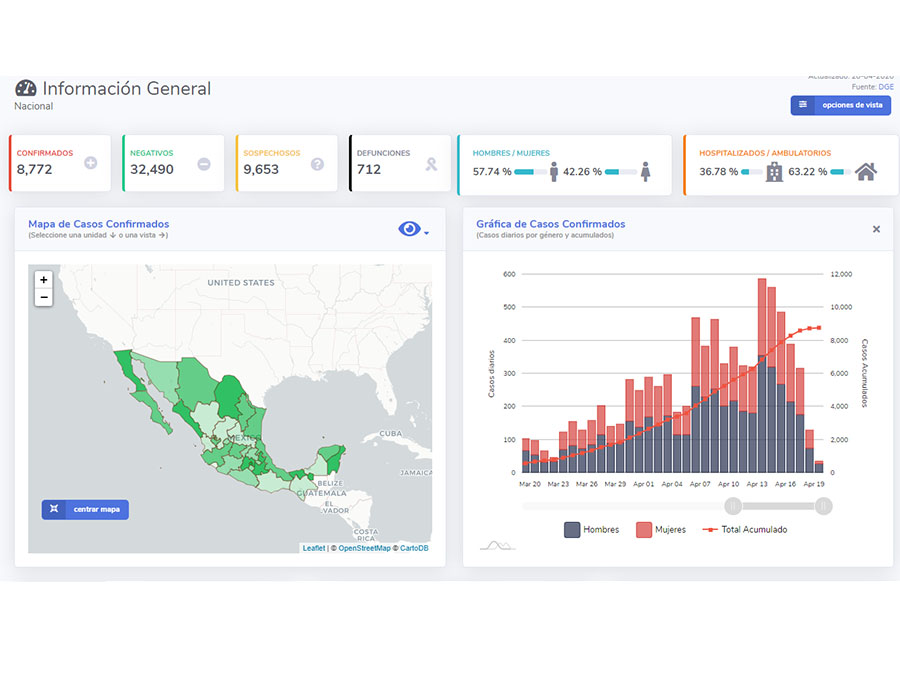The height and width of the screenshot is (675, 900).
Task: Open the DGE source link
Action: click(x=886, y=87)
